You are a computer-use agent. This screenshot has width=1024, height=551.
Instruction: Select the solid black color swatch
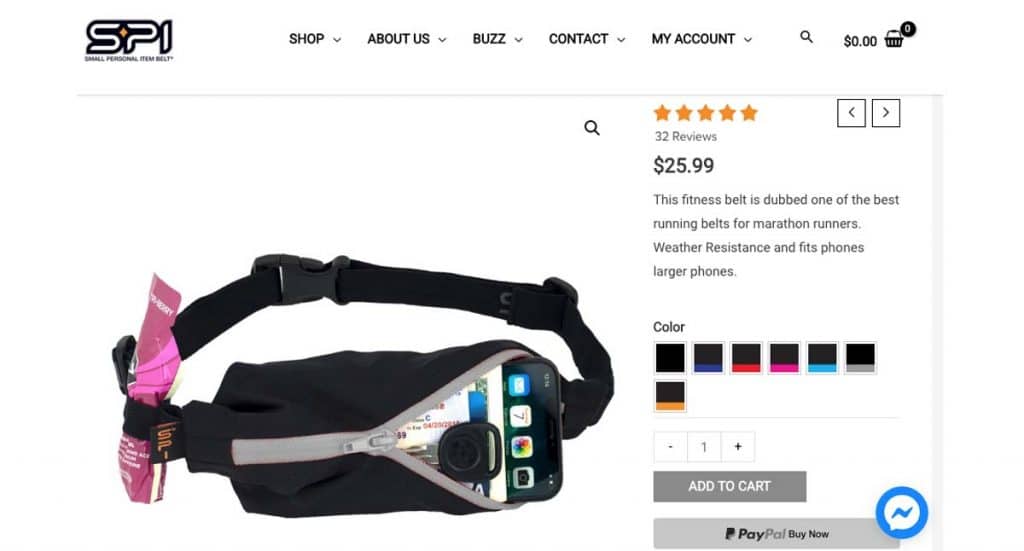click(x=670, y=358)
